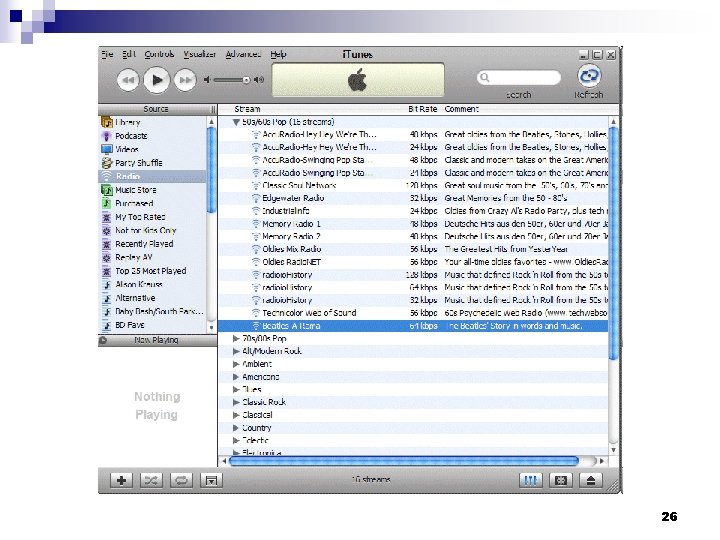This screenshot has width=720, height=540.
Task: Expand the Ambient category
Action: pos(236,364)
